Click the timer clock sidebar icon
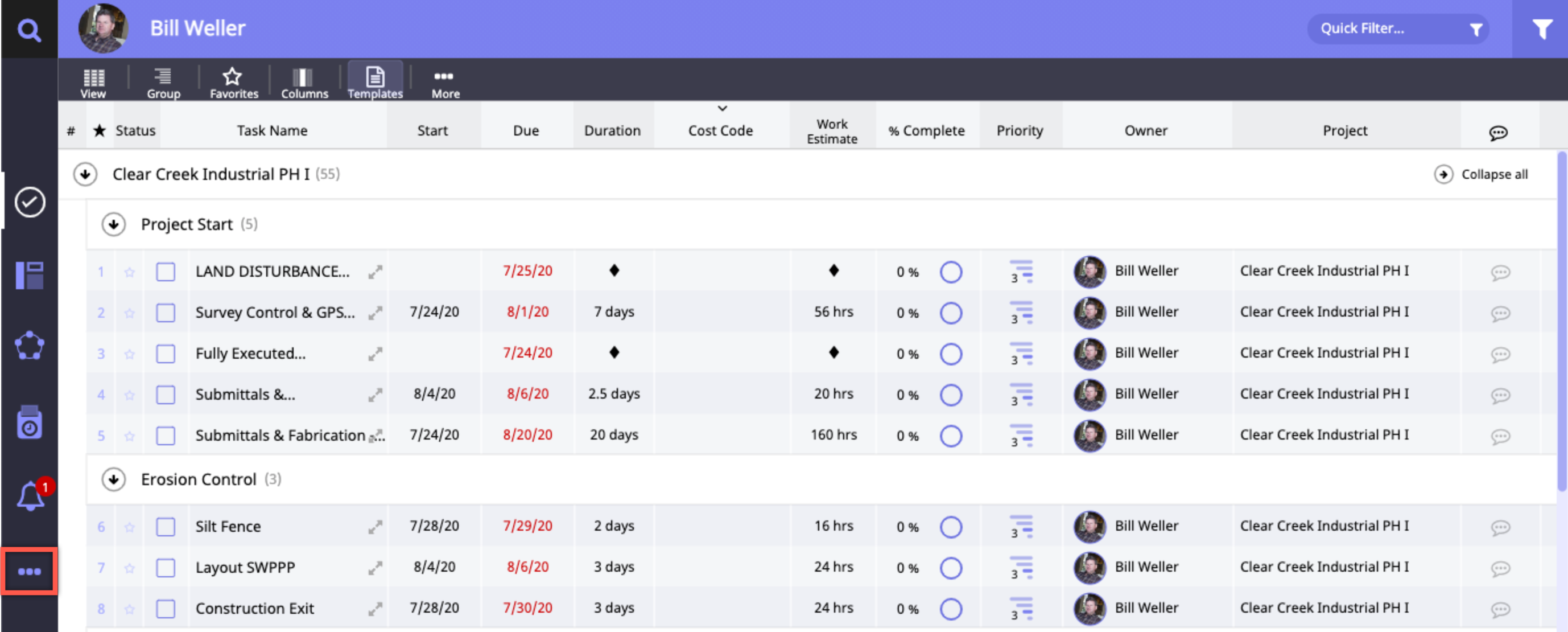The height and width of the screenshot is (632, 1568). point(29,422)
